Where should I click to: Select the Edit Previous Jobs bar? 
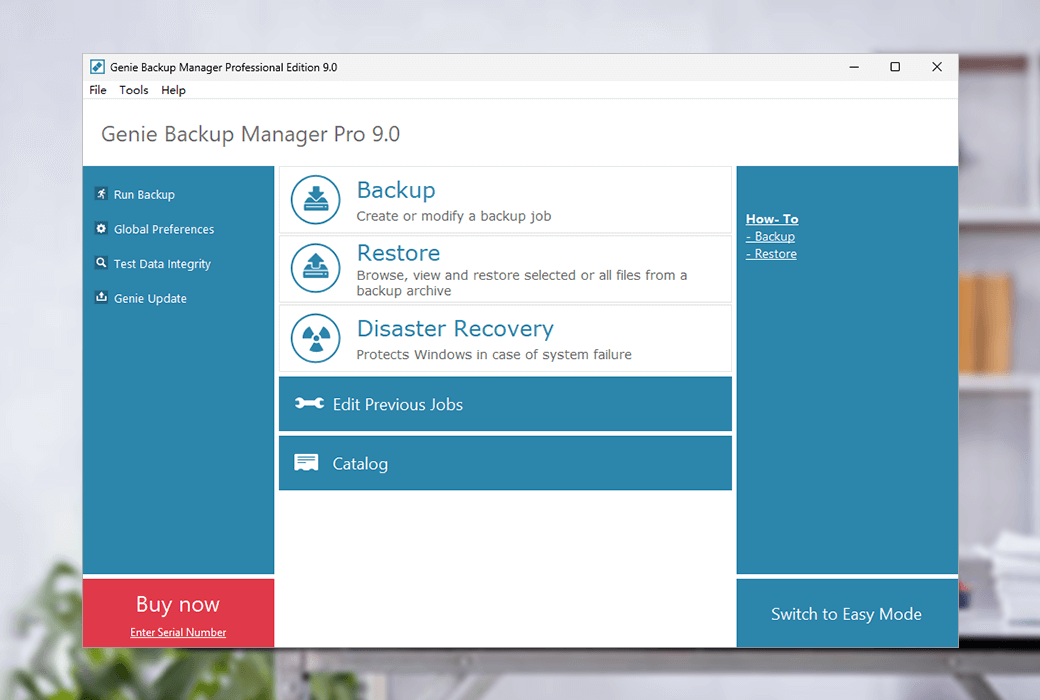505,404
